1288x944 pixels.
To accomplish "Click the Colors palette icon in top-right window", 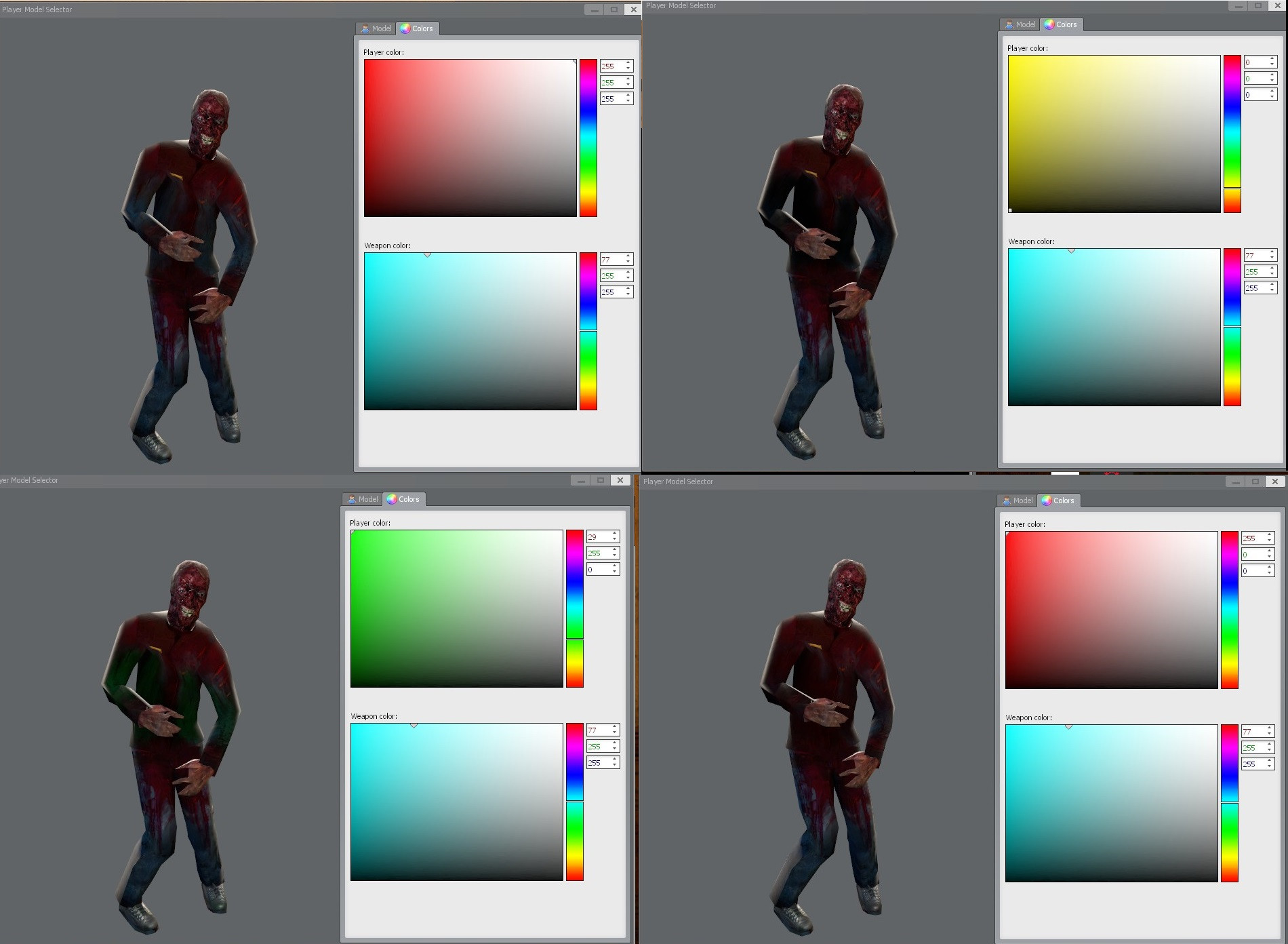I will pos(1049,24).
